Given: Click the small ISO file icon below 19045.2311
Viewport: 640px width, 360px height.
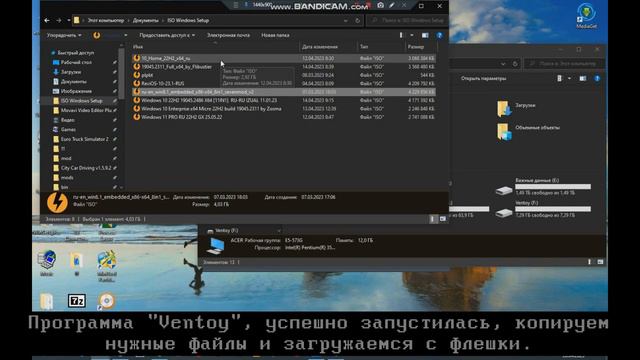Looking at the screenshot, I should pos(137,75).
